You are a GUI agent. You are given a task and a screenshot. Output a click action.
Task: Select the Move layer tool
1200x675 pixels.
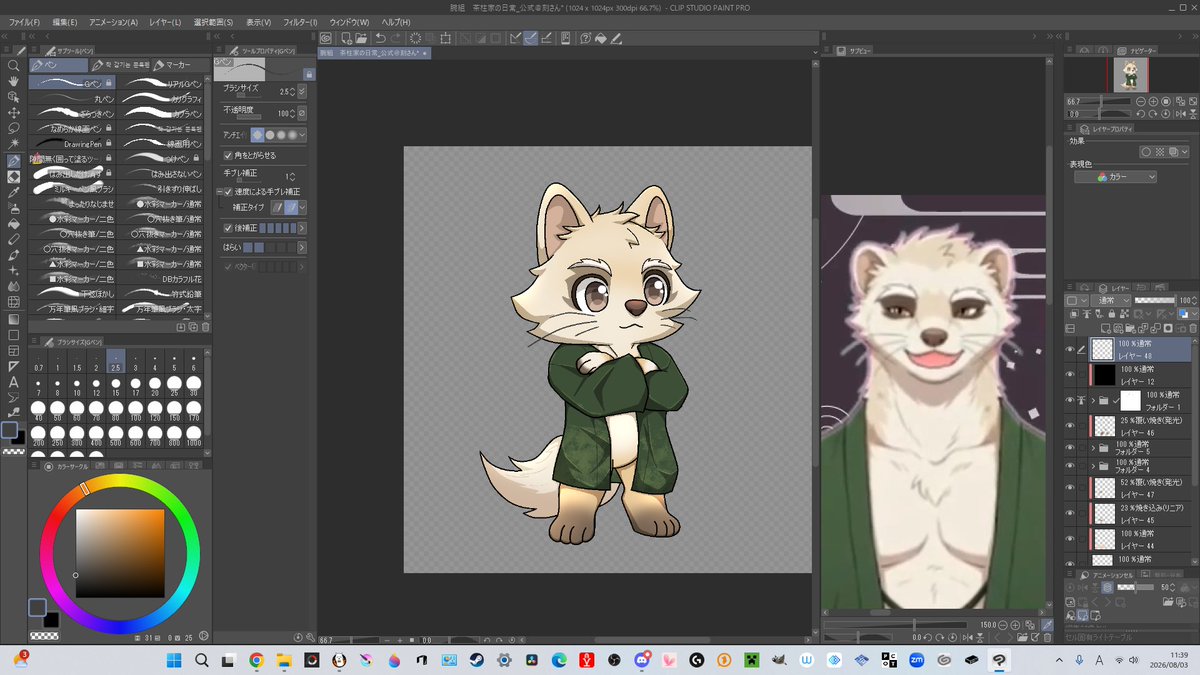(14, 113)
